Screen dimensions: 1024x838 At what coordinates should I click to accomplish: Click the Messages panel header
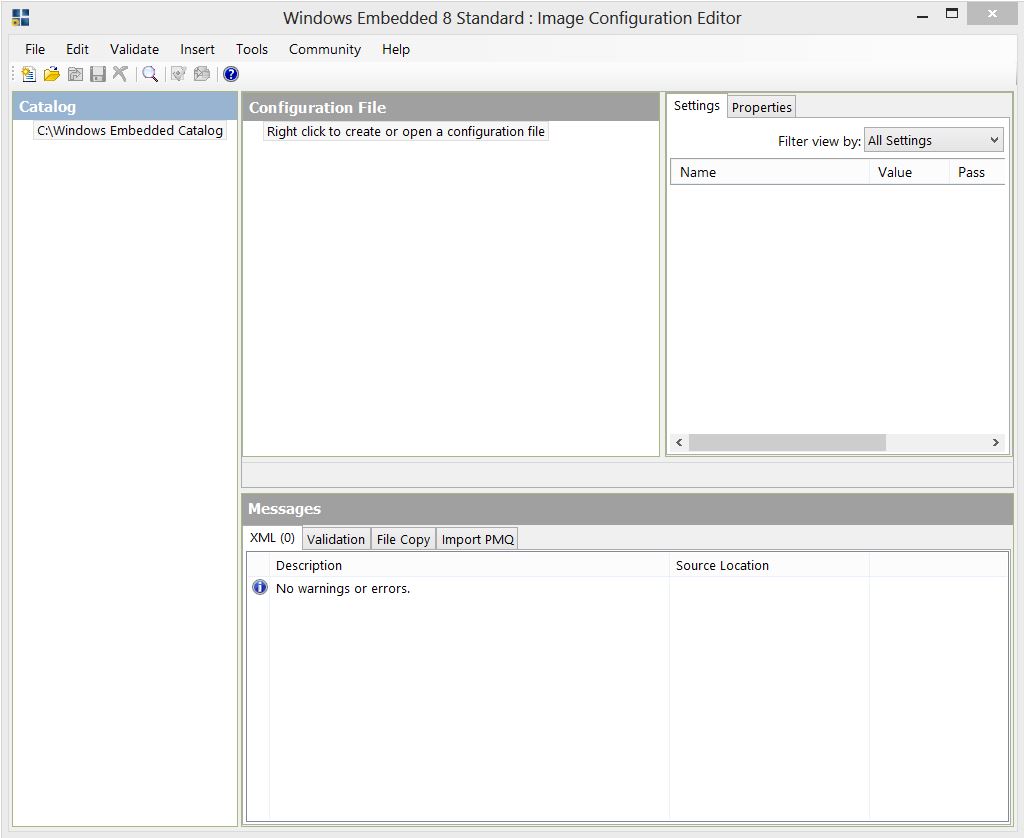tap(627, 509)
